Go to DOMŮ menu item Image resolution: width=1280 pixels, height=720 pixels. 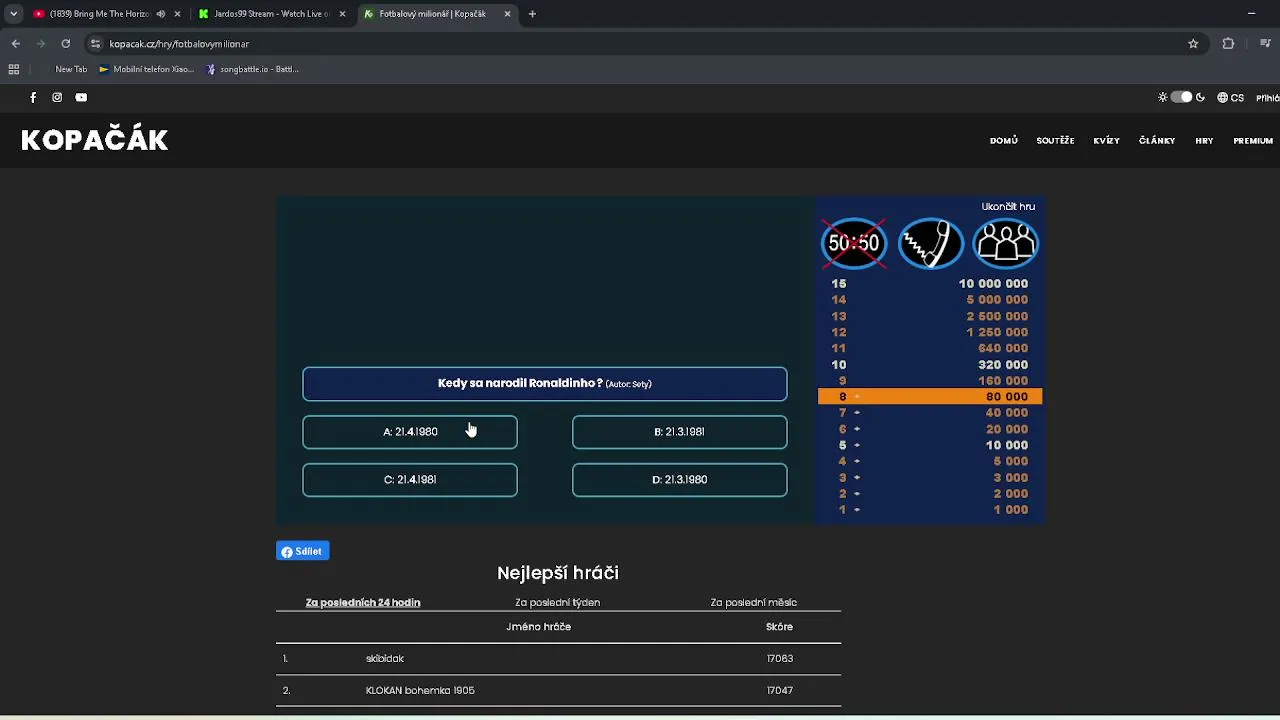[1003, 141]
